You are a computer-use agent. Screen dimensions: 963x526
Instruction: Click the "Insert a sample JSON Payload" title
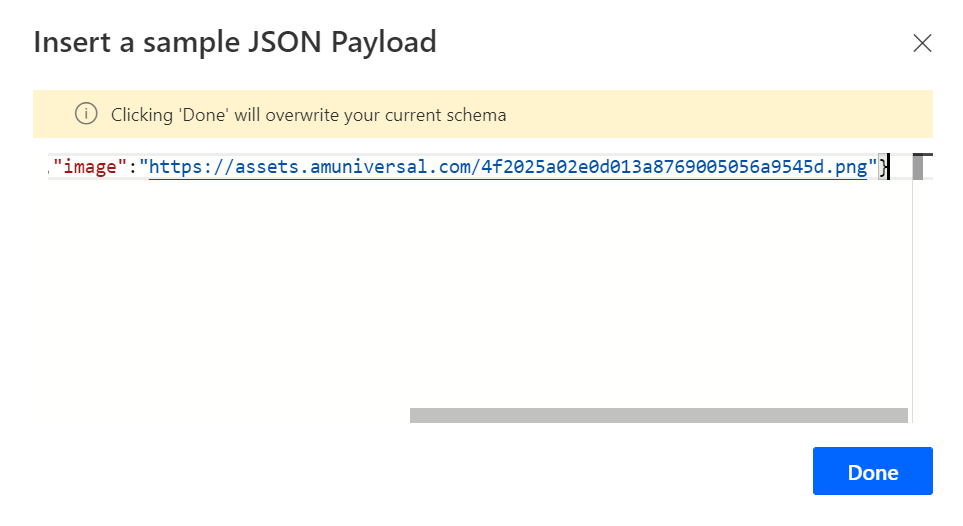pyautogui.click(x=235, y=42)
